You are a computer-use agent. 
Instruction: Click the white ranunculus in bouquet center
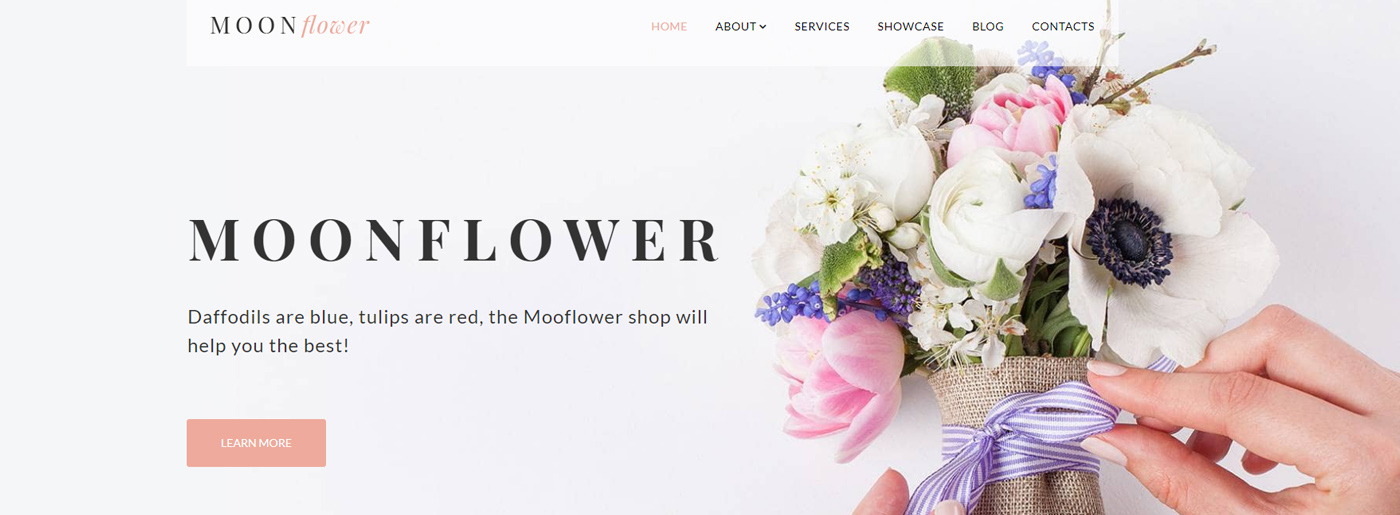point(985,215)
